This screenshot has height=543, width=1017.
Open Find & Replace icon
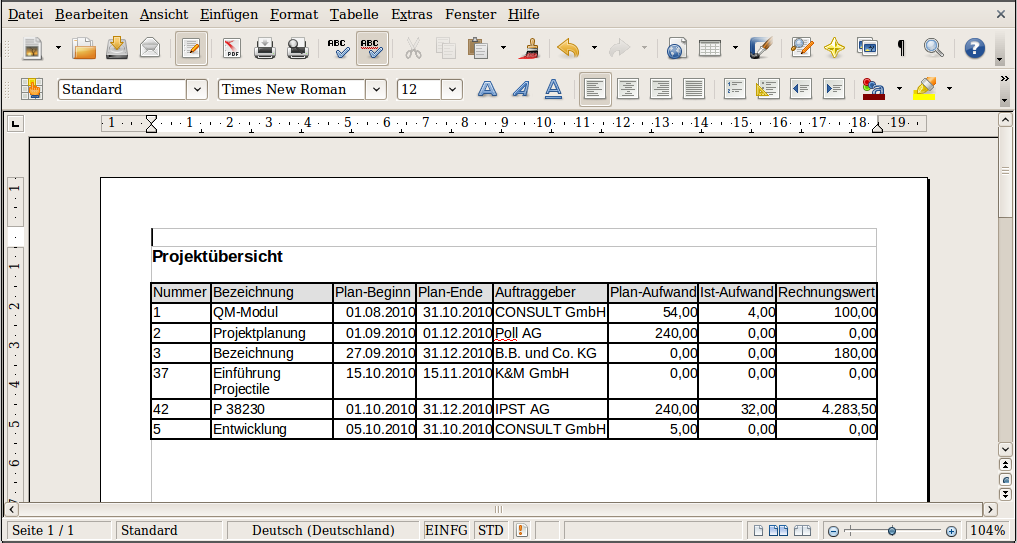click(x=802, y=49)
